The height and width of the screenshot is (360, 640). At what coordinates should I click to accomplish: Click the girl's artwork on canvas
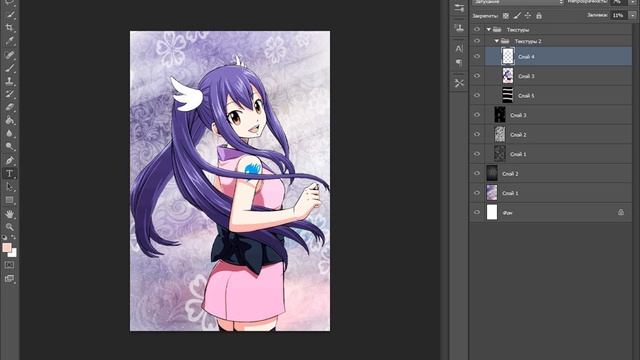(x=230, y=181)
